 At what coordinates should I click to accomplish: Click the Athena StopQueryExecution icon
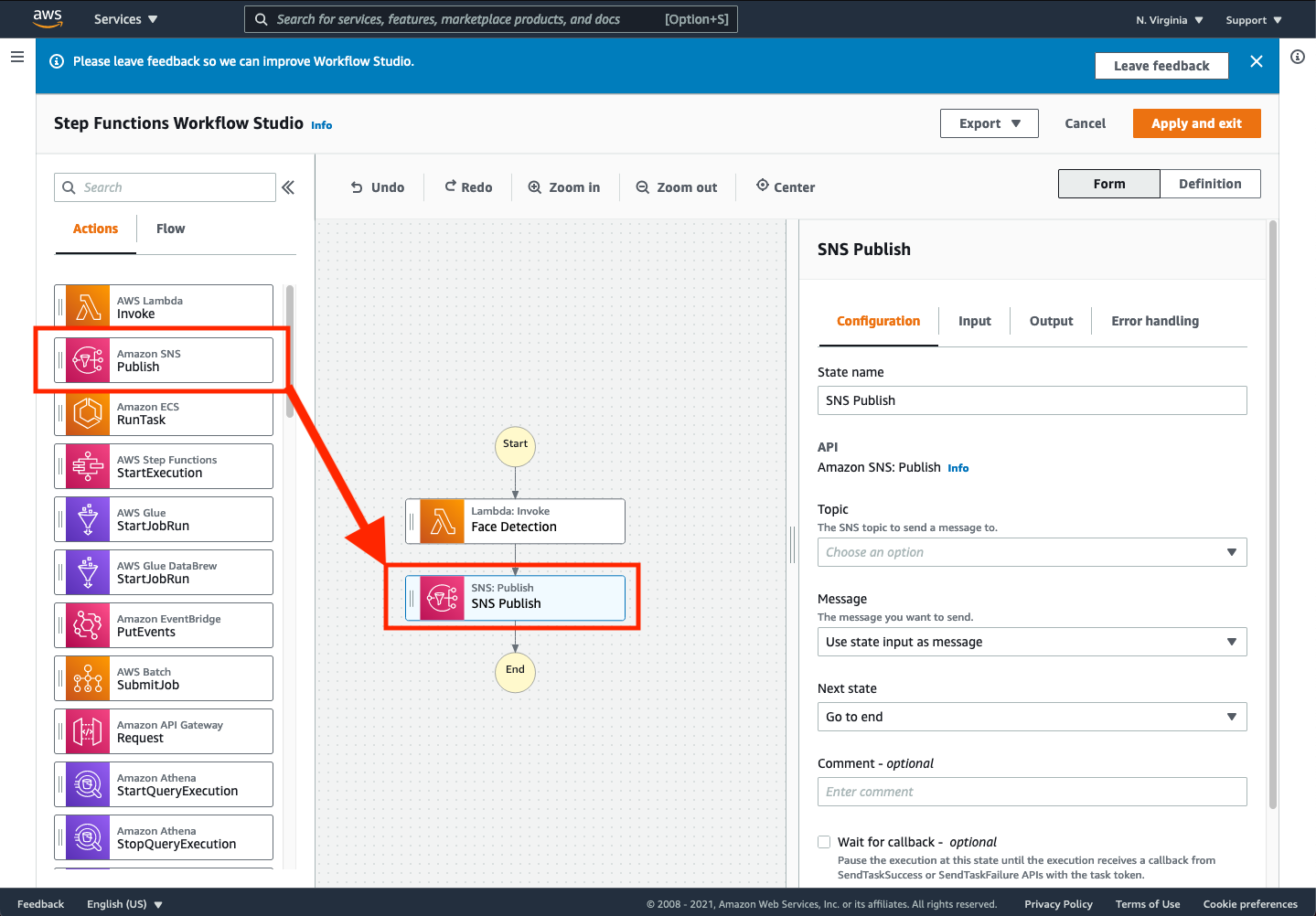pos(88,837)
